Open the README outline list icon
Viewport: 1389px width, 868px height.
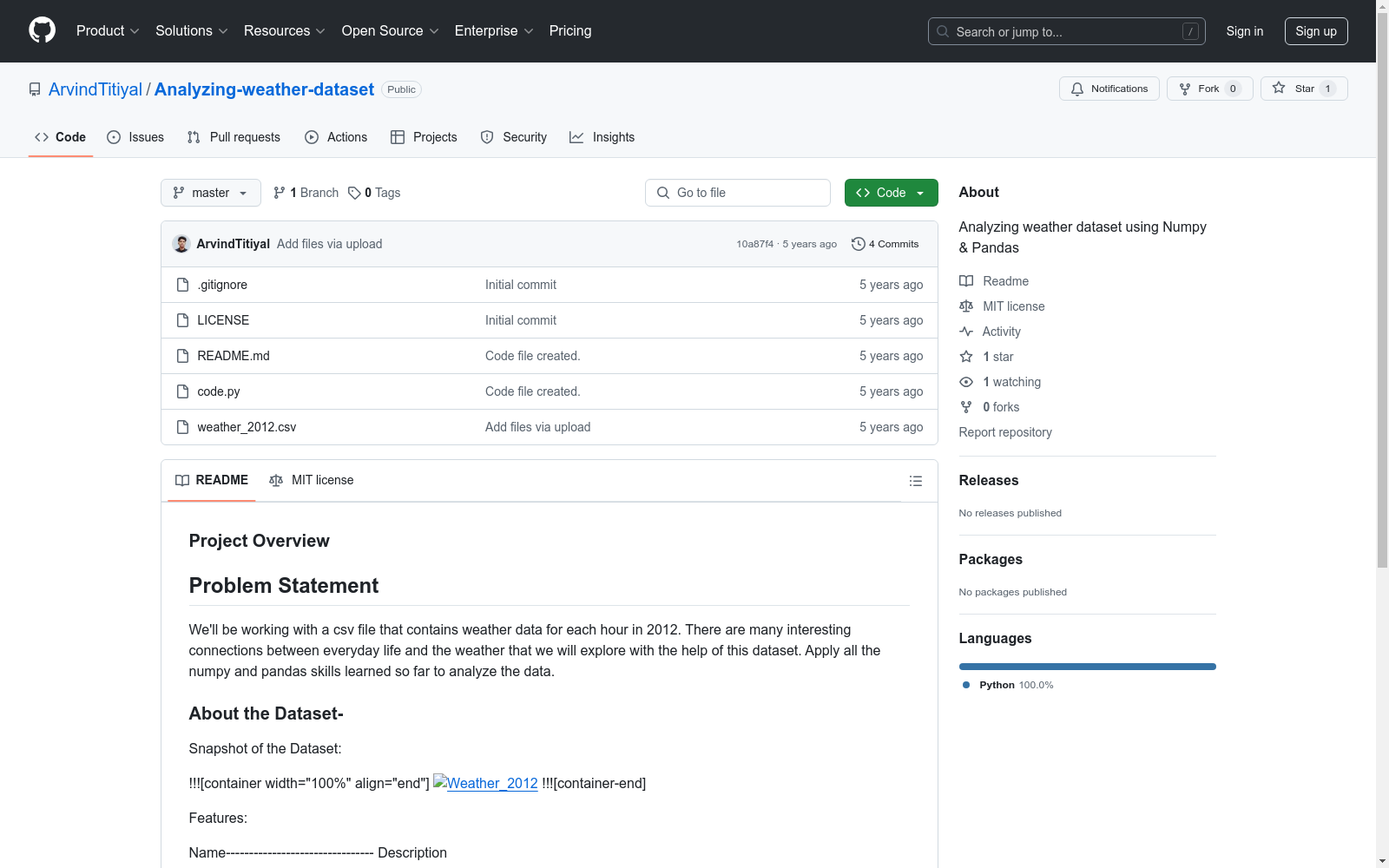pyautogui.click(x=915, y=481)
